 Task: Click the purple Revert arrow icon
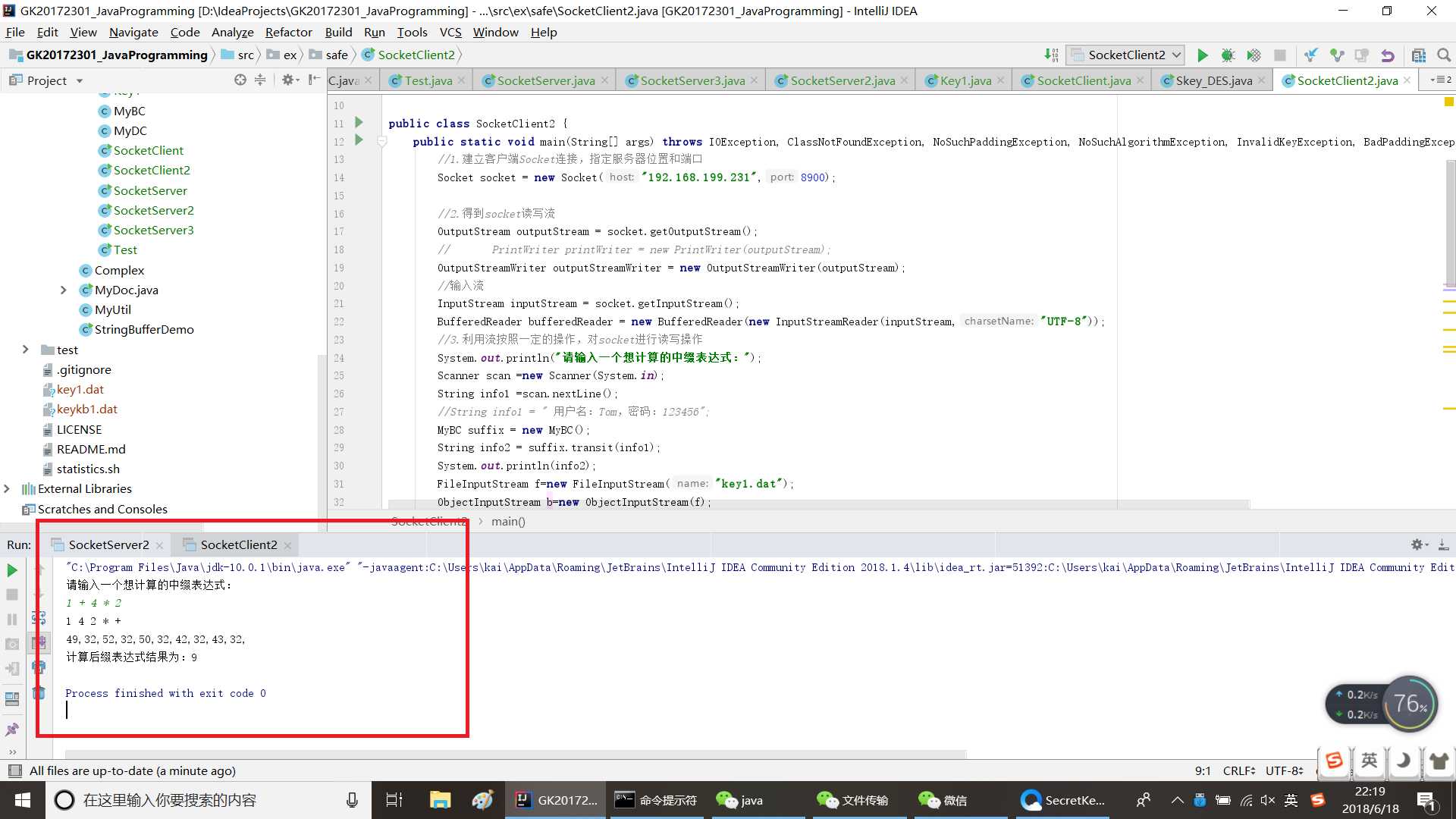(x=1388, y=55)
